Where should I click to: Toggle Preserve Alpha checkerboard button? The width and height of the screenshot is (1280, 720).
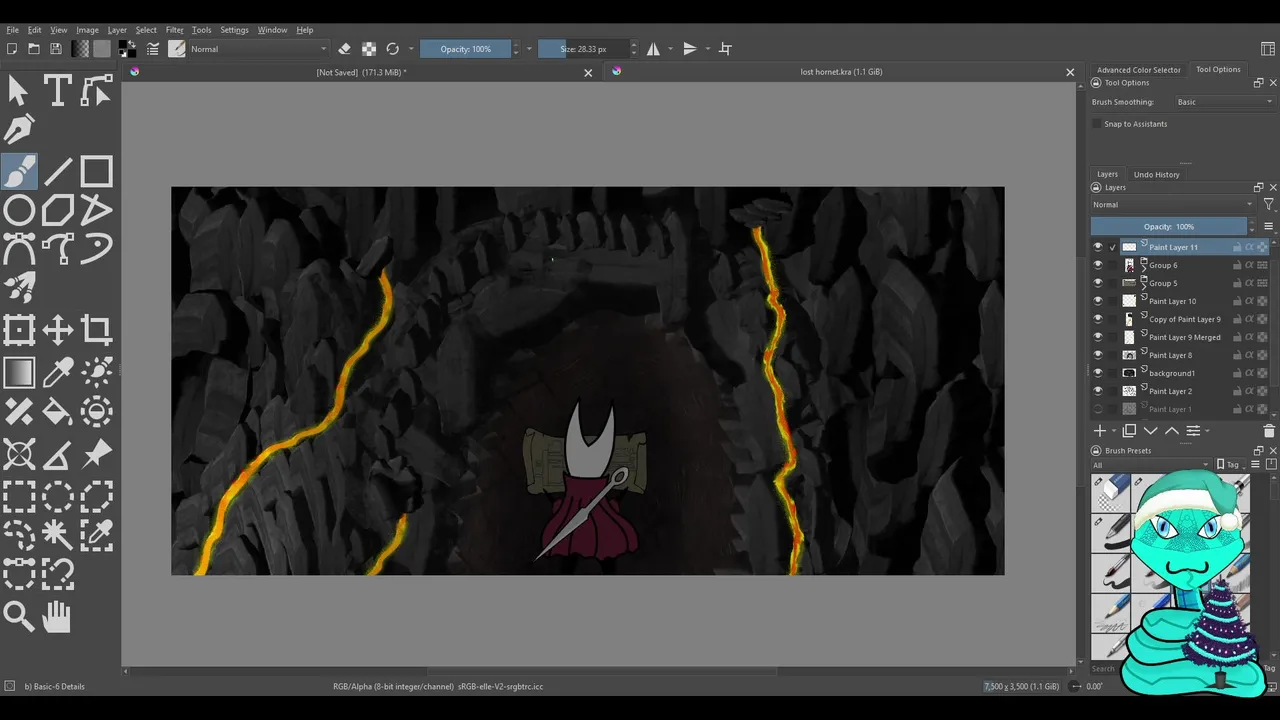pyautogui.click(x=369, y=49)
